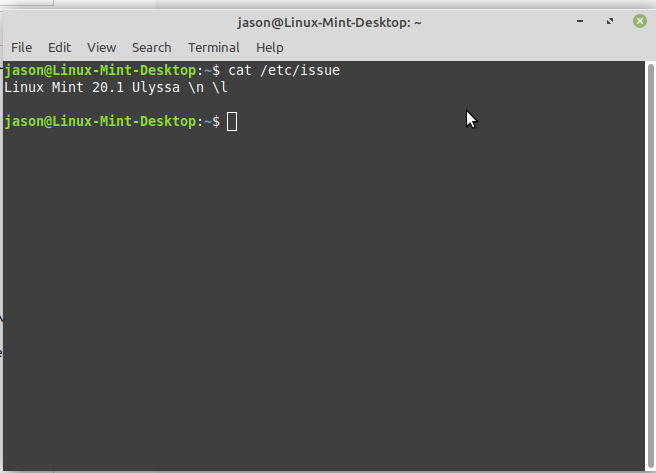The width and height of the screenshot is (656, 473).
Task: Open the Edit menu
Action: (60, 47)
